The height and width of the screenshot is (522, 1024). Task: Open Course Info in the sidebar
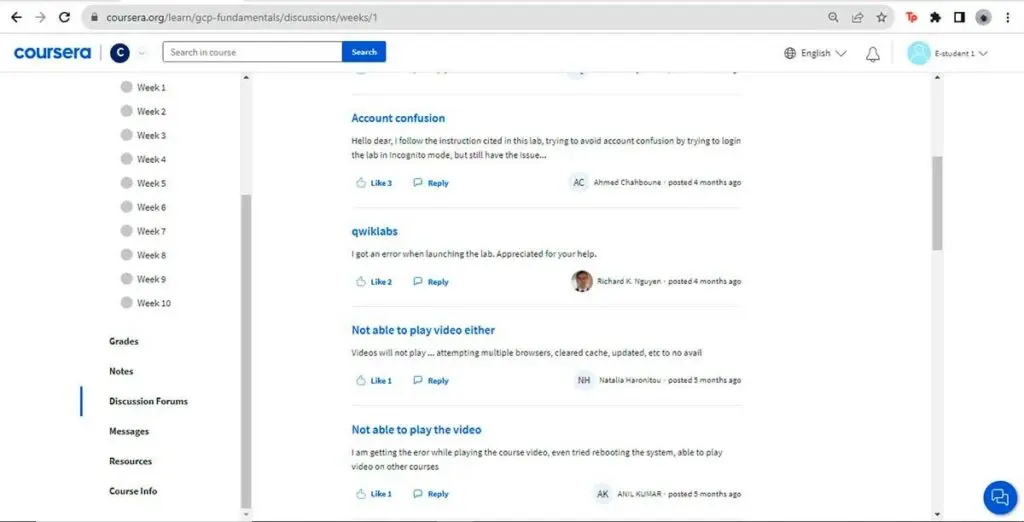133,491
